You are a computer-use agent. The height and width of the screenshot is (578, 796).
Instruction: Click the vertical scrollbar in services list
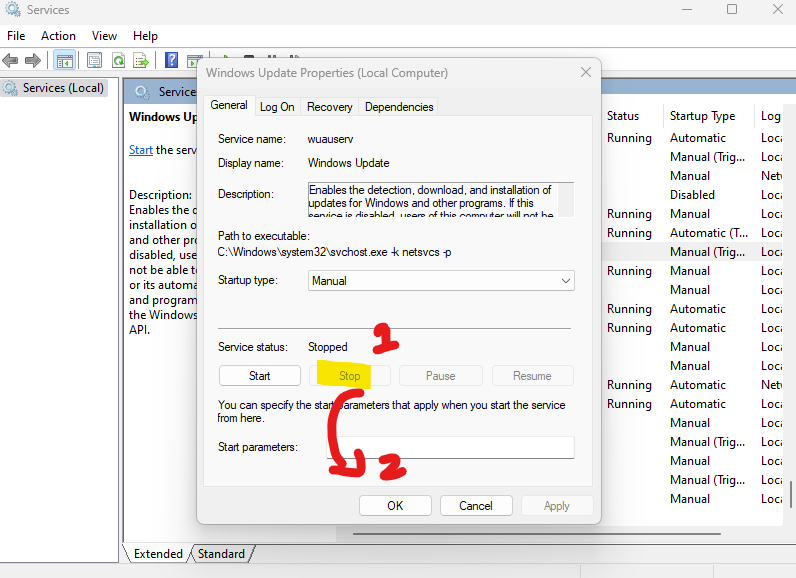(x=790, y=494)
